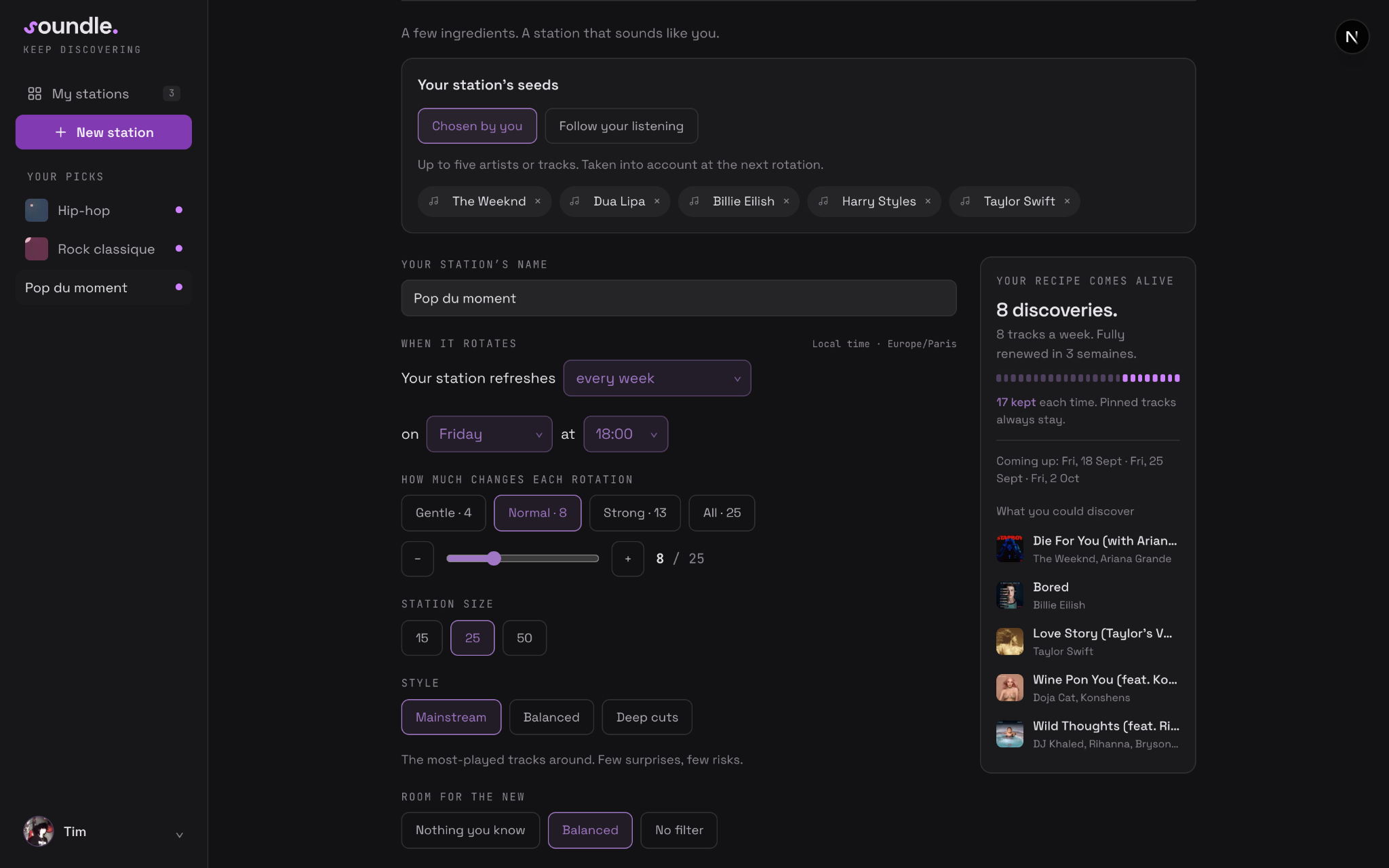Viewport: 1389px width, 868px height.
Task: Open Wild Thoughts track title
Action: tap(1106, 726)
